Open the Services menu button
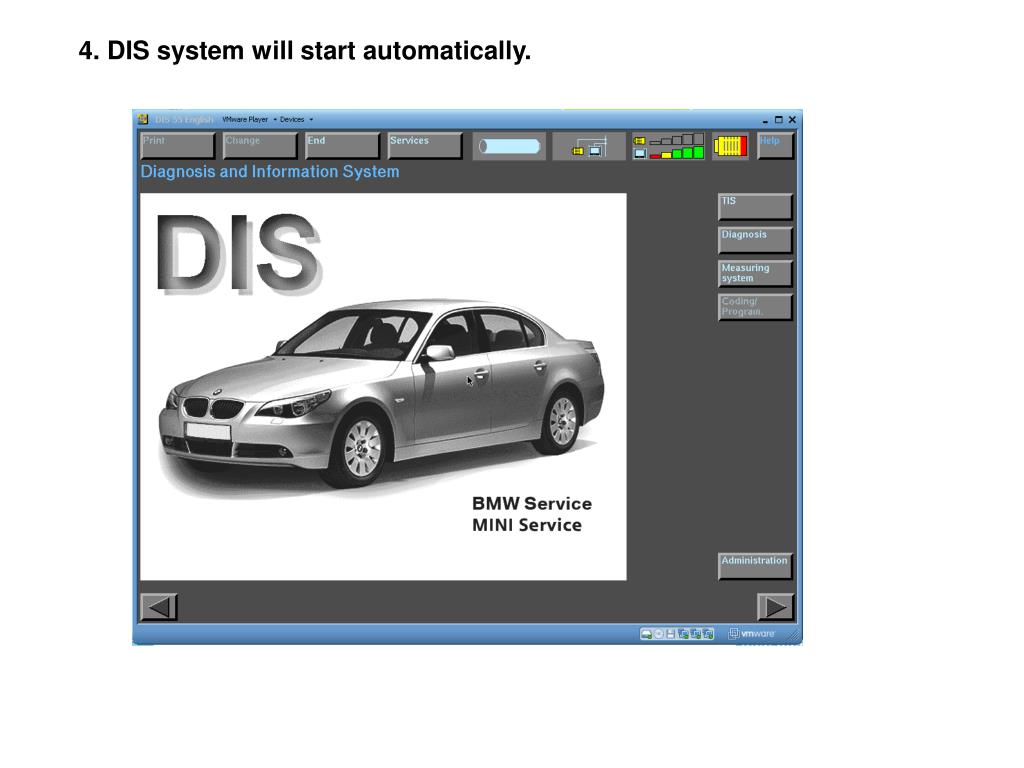 [424, 146]
